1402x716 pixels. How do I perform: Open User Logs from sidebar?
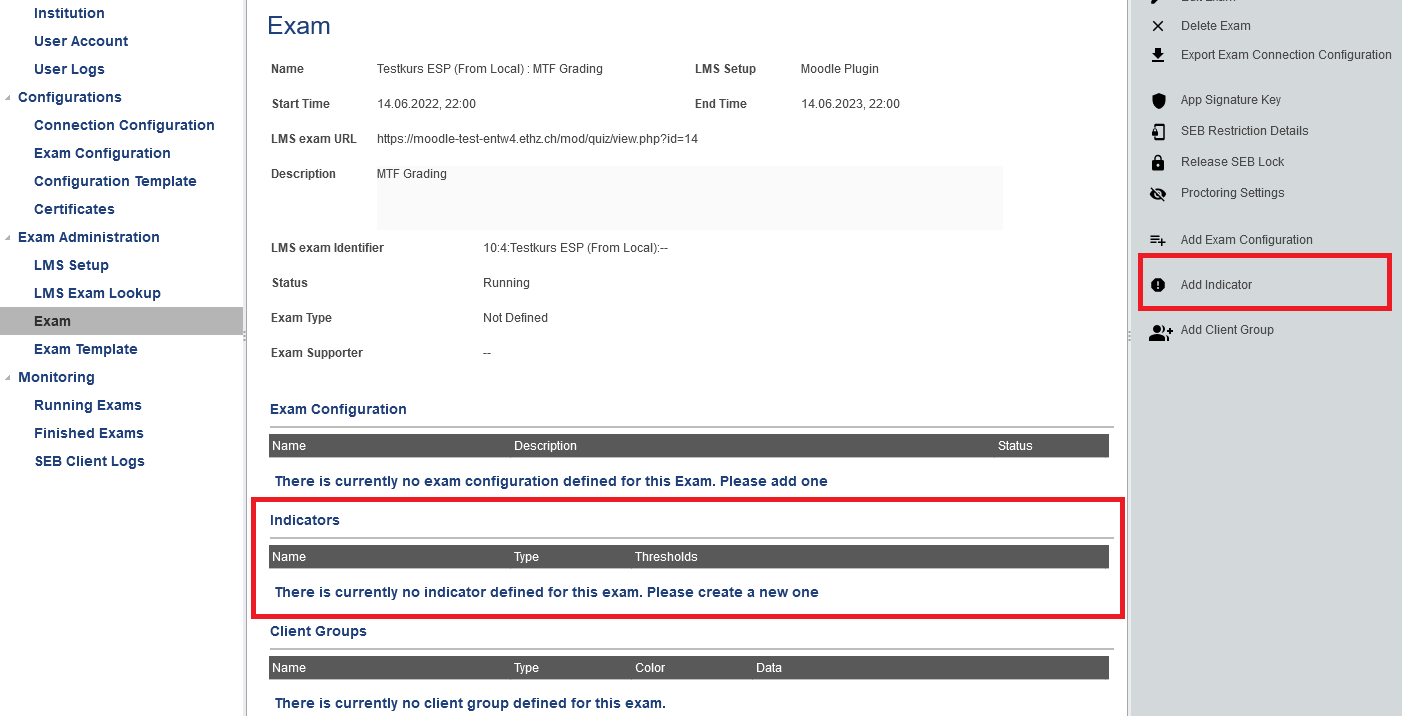click(x=69, y=69)
